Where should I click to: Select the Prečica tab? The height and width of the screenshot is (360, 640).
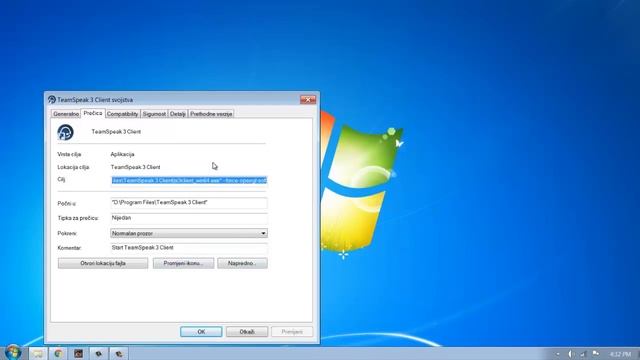pyautogui.click(x=93, y=113)
